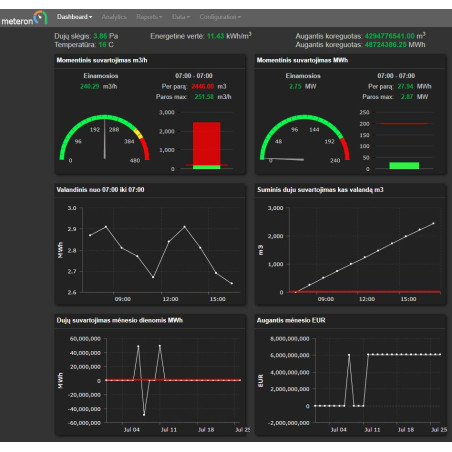
Task: Select the lowest point on the hourly MWh line chart
Action: click(153, 277)
